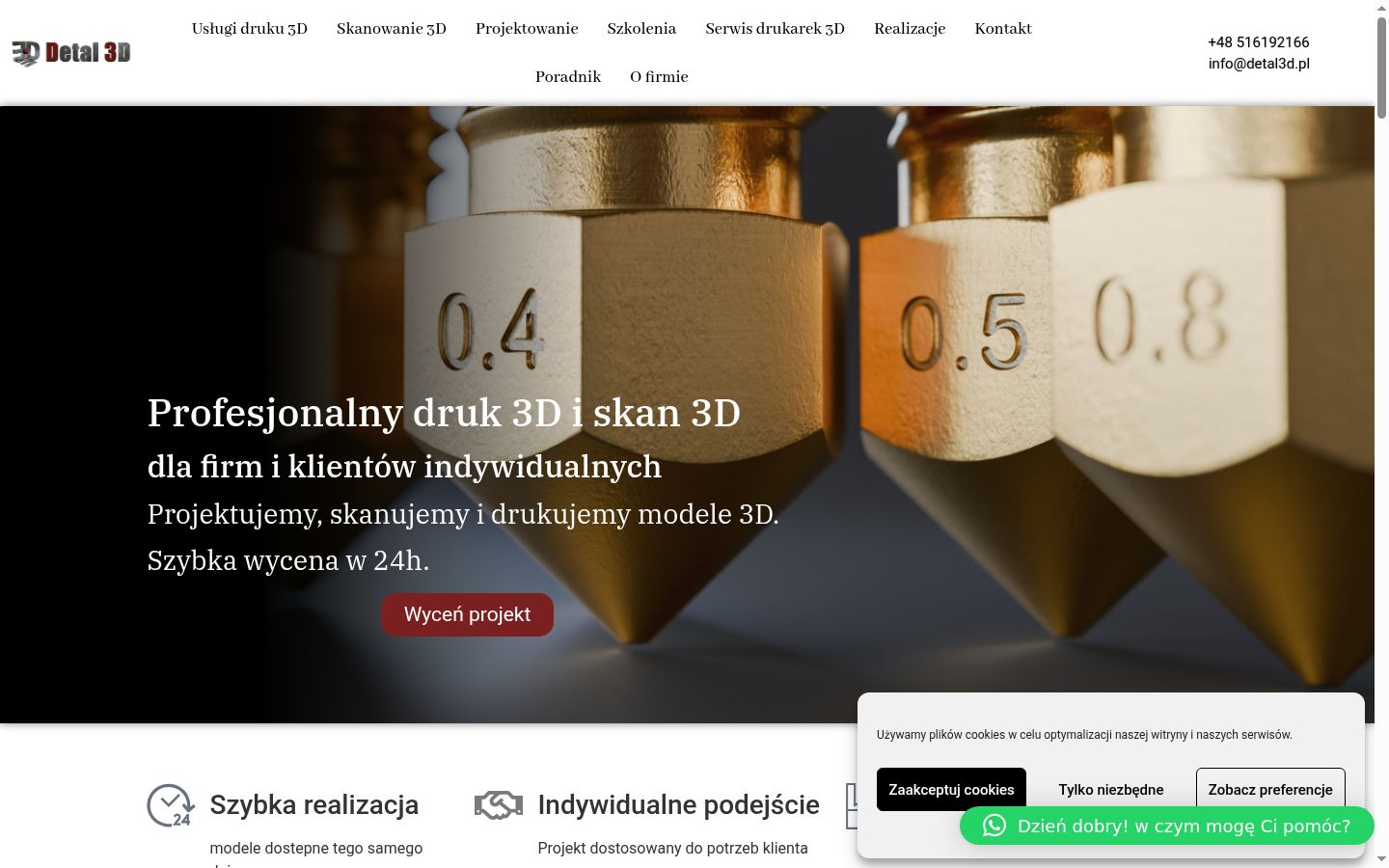This screenshot has width=1389, height=868.
Task: Click the page vertical scrollbar thumb
Action: tap(1381, 68)
